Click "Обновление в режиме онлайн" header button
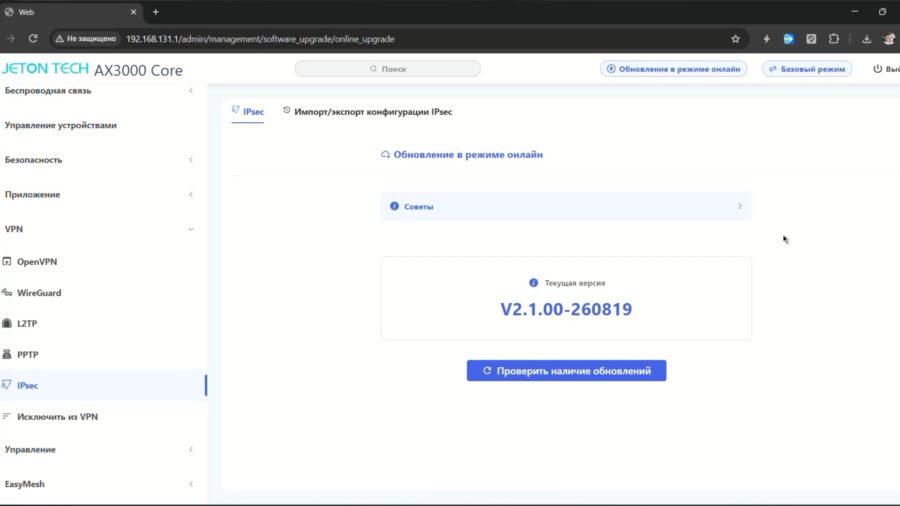Viewport: 900px width, 506px height. 673,69
